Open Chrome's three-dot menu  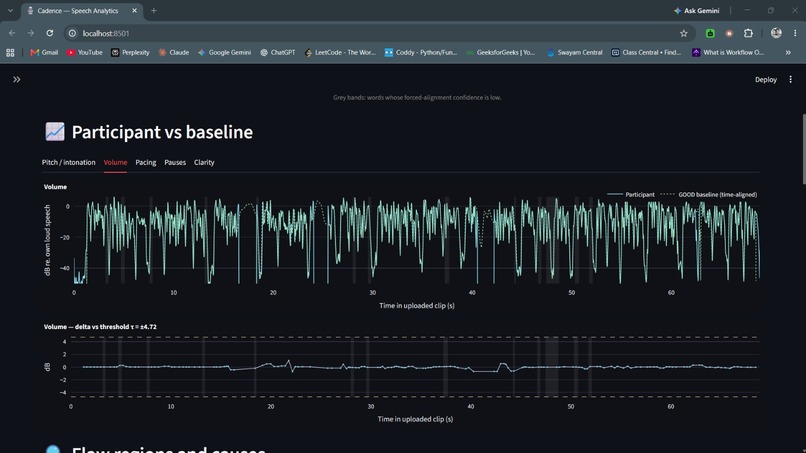(795, 33)
